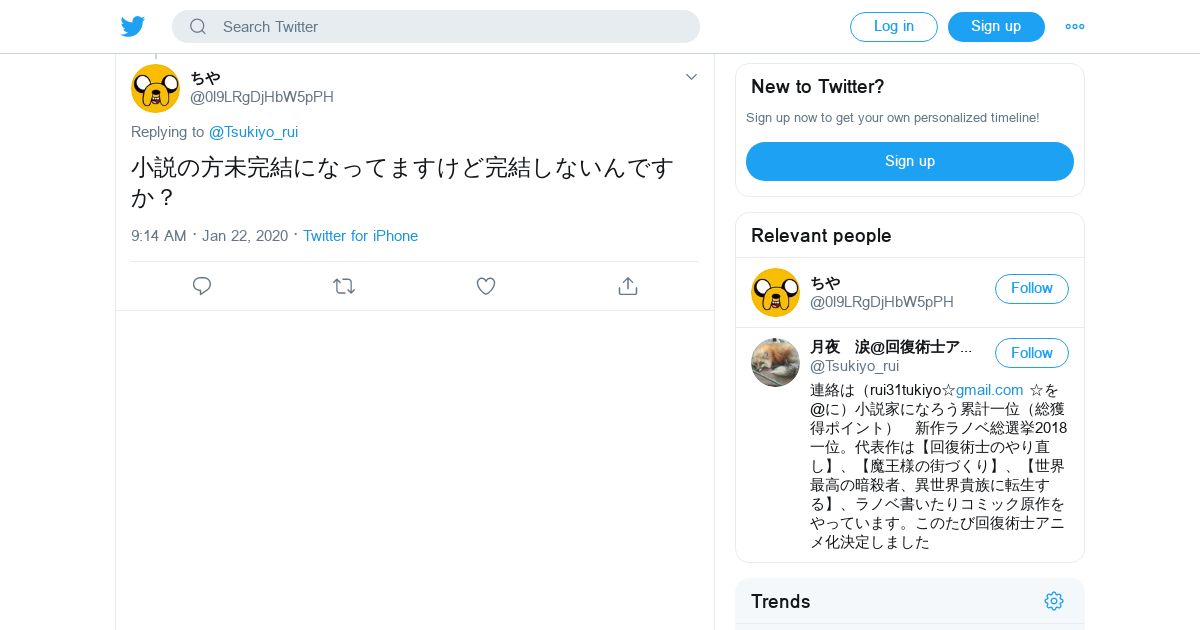The width and height of the screenshot is (1200, 630).
Task: Open the Twitter for iPhone link
Action: (x=360, y=236)
